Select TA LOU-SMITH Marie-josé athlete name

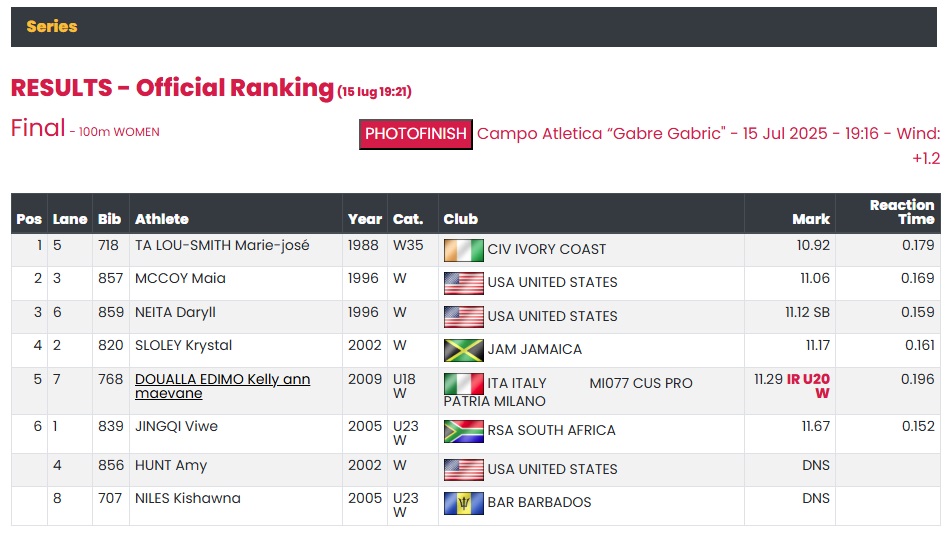point(222,245)
